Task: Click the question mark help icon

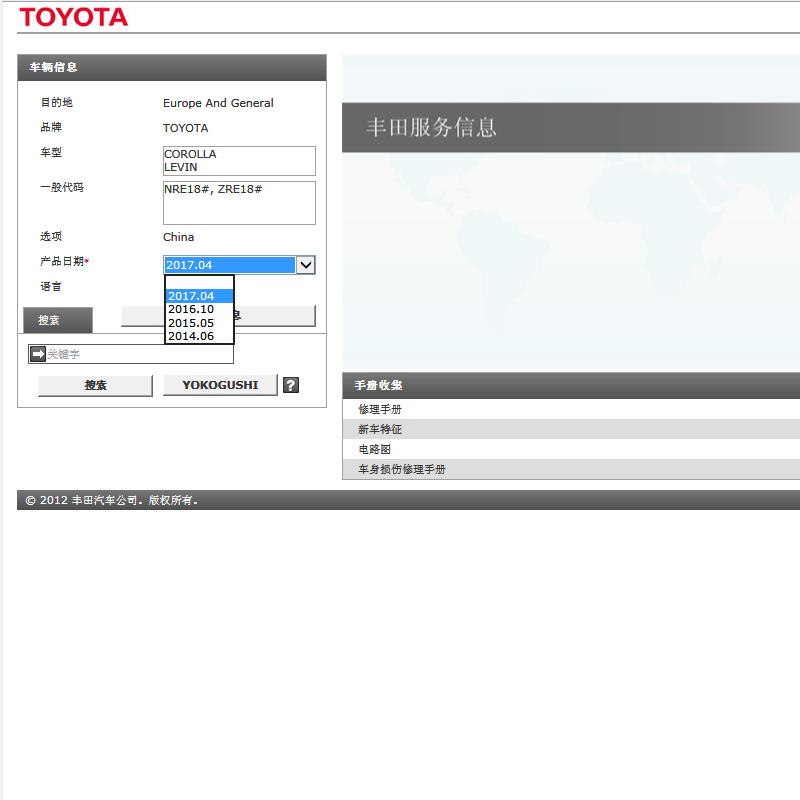Action: (x=291, y=385)
